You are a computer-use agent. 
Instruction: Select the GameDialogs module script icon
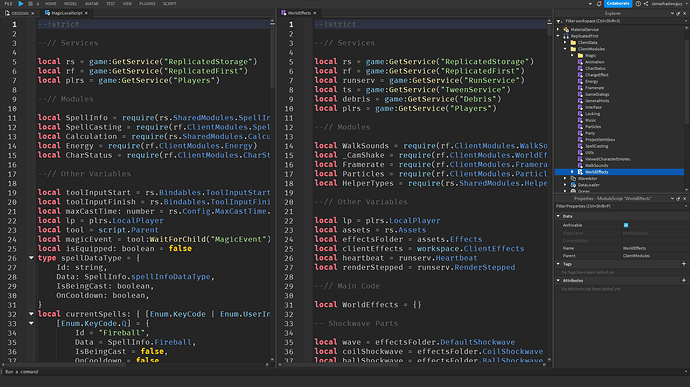click(580, 94)
